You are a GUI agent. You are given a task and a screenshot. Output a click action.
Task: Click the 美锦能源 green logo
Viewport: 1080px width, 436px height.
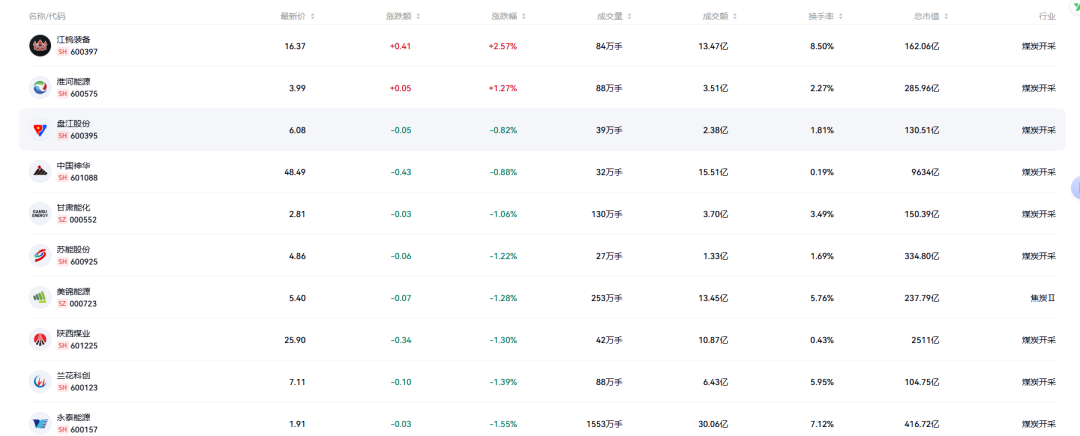40,298
